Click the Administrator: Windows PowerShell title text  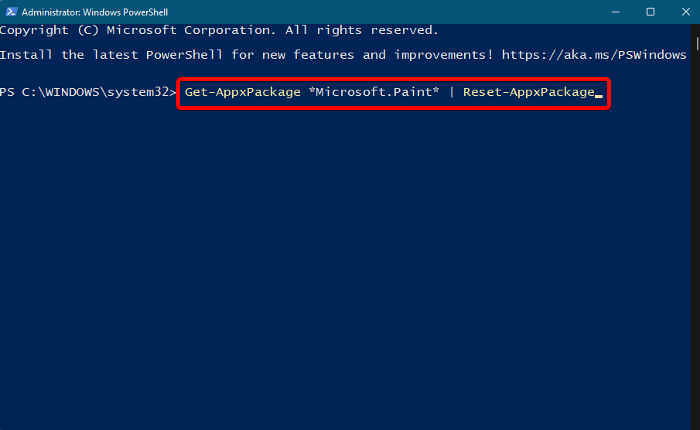[x=91, y=11]
